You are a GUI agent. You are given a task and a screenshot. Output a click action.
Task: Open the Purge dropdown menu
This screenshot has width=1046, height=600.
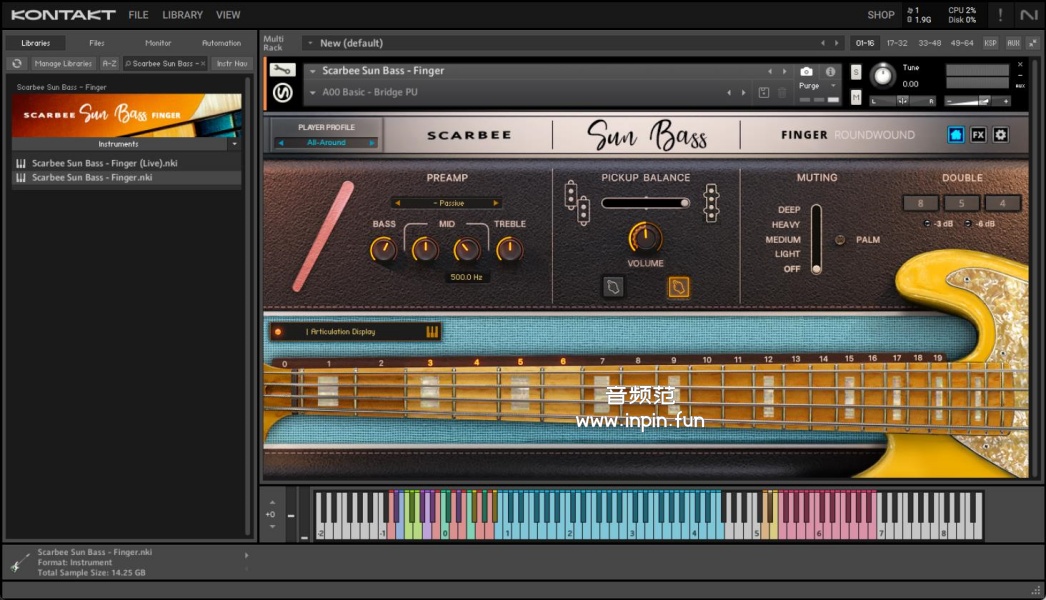click(817, 86)
